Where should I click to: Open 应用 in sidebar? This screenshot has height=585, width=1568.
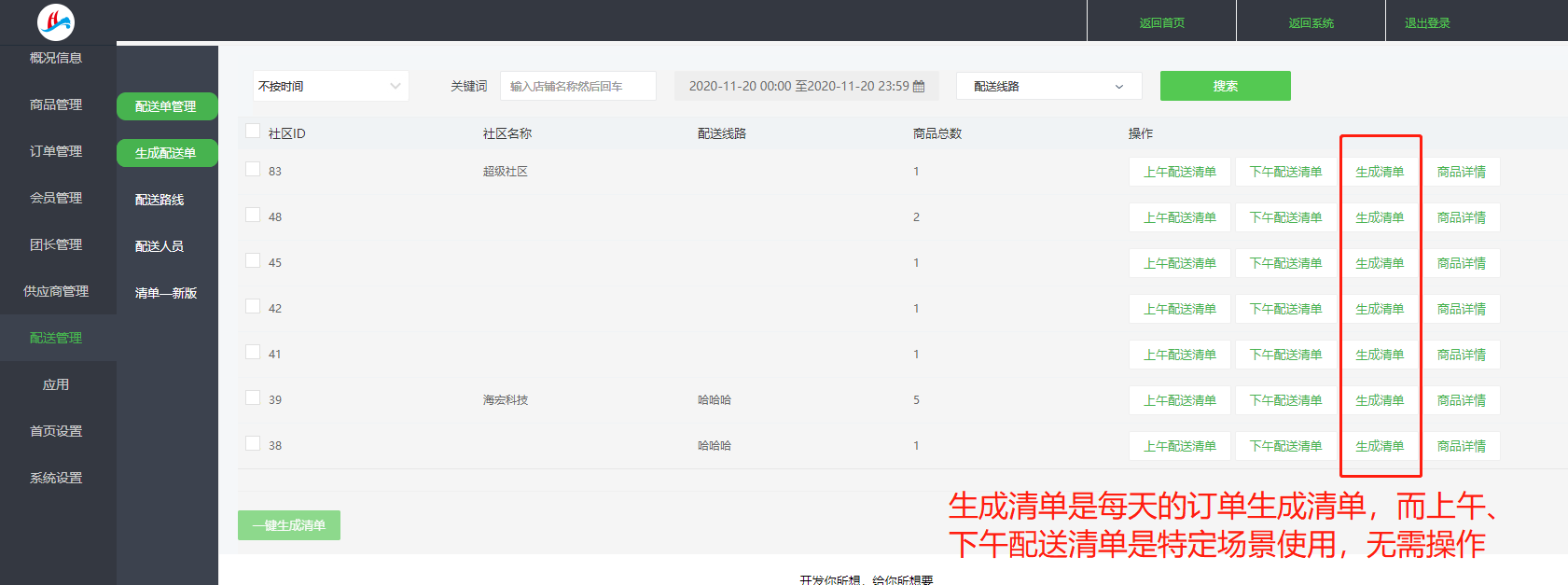click(56, 384)
